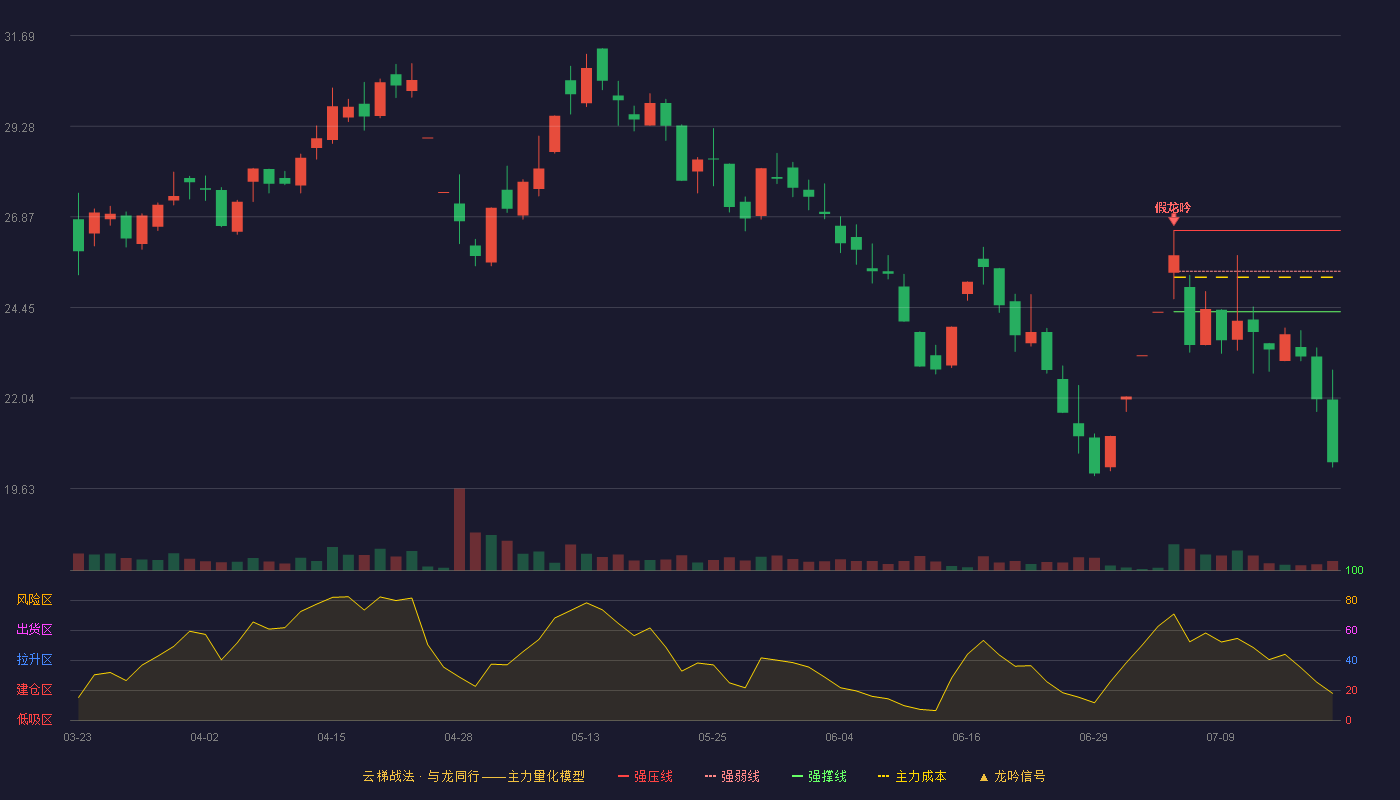Toggle the 龙吟信号 legend item
The height and width of the screenshot is (800, 1400).
[1012, 776]
